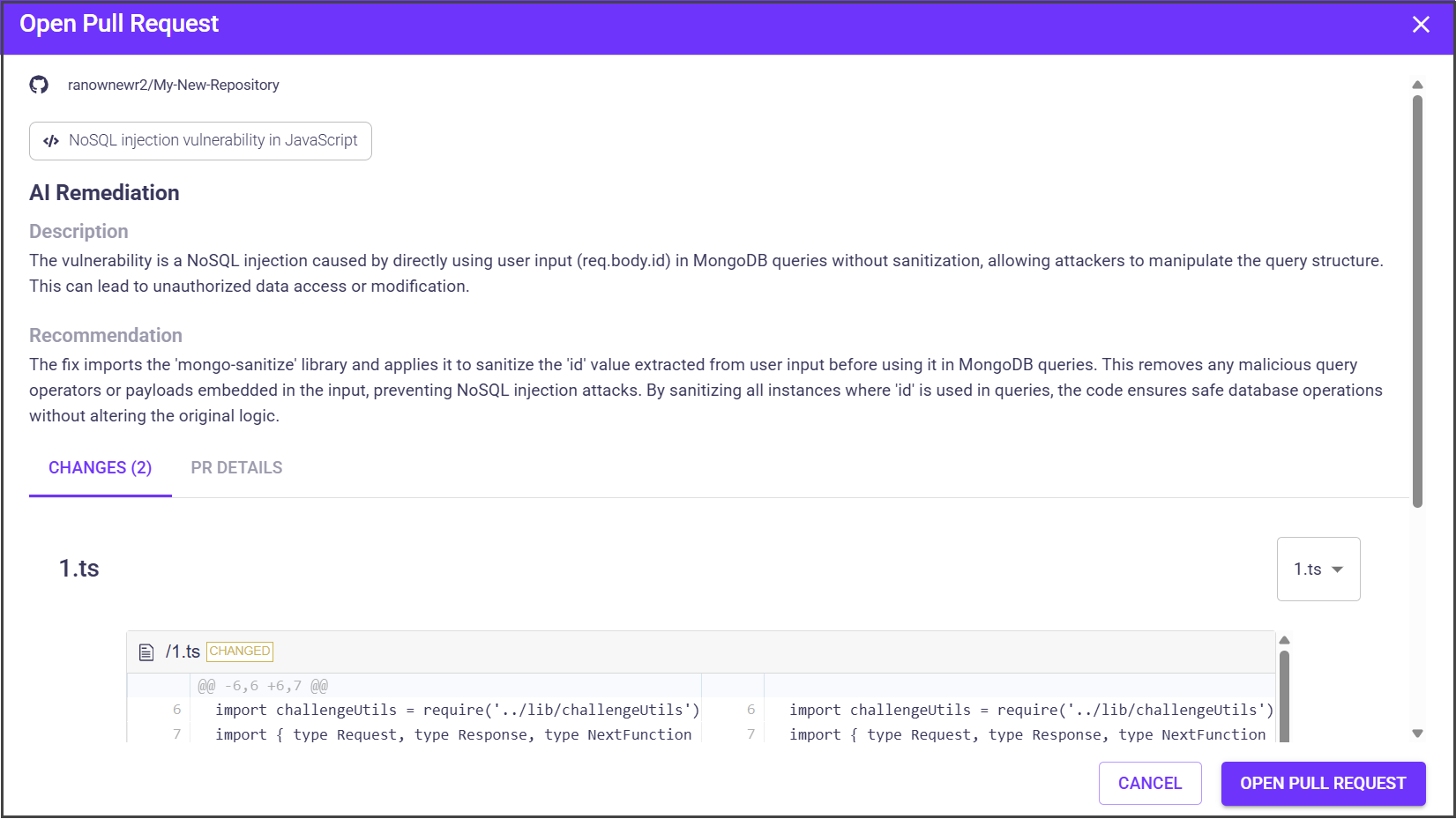Switch to the CHANGES (2) tab
Image resolution: width=1456 pixels, height=819 pixels.
coord(100,468)
